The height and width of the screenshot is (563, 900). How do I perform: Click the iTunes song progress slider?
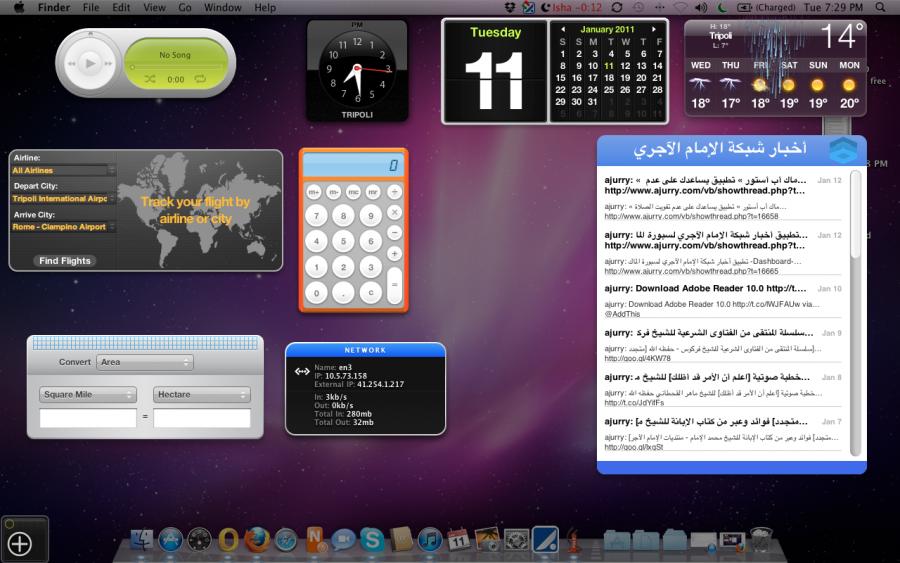pyautogui.click(x=175, y=66)
